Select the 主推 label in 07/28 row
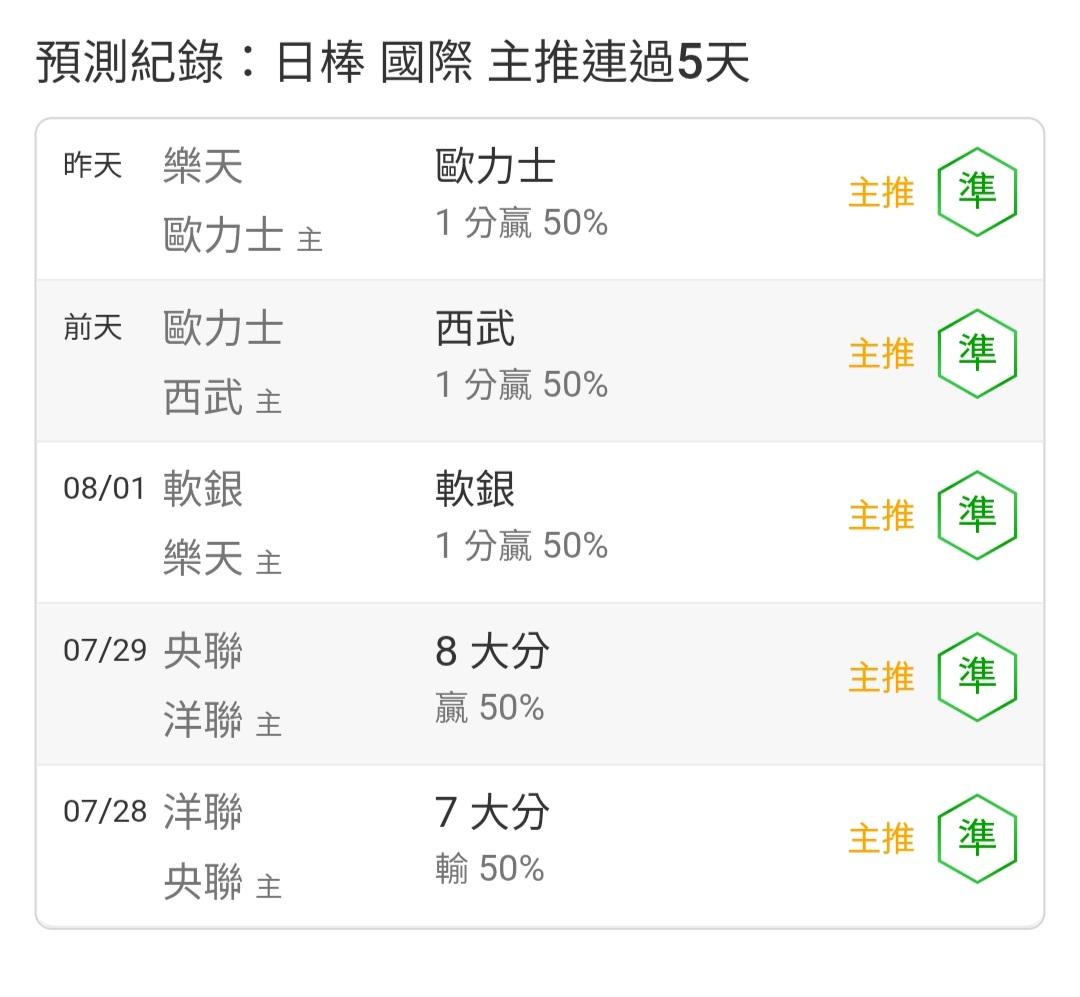This screenshot has height=997, width=1080. (881, 839)
